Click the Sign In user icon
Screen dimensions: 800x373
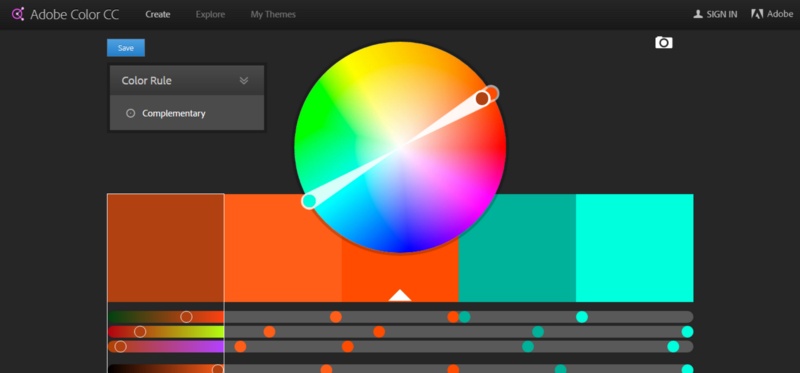[x=697, y=14]
